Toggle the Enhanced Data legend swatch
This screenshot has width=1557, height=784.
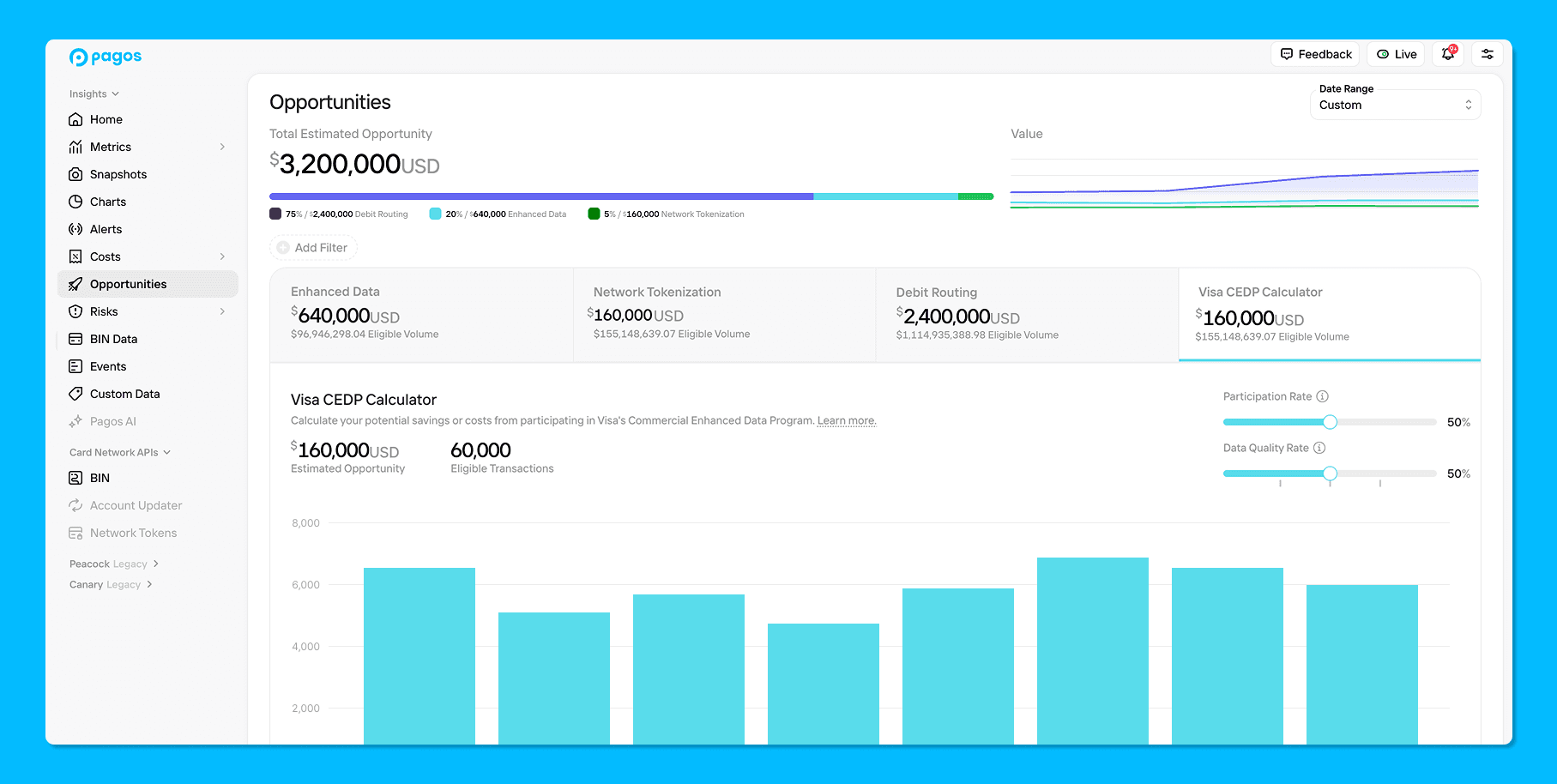[435, 214]
